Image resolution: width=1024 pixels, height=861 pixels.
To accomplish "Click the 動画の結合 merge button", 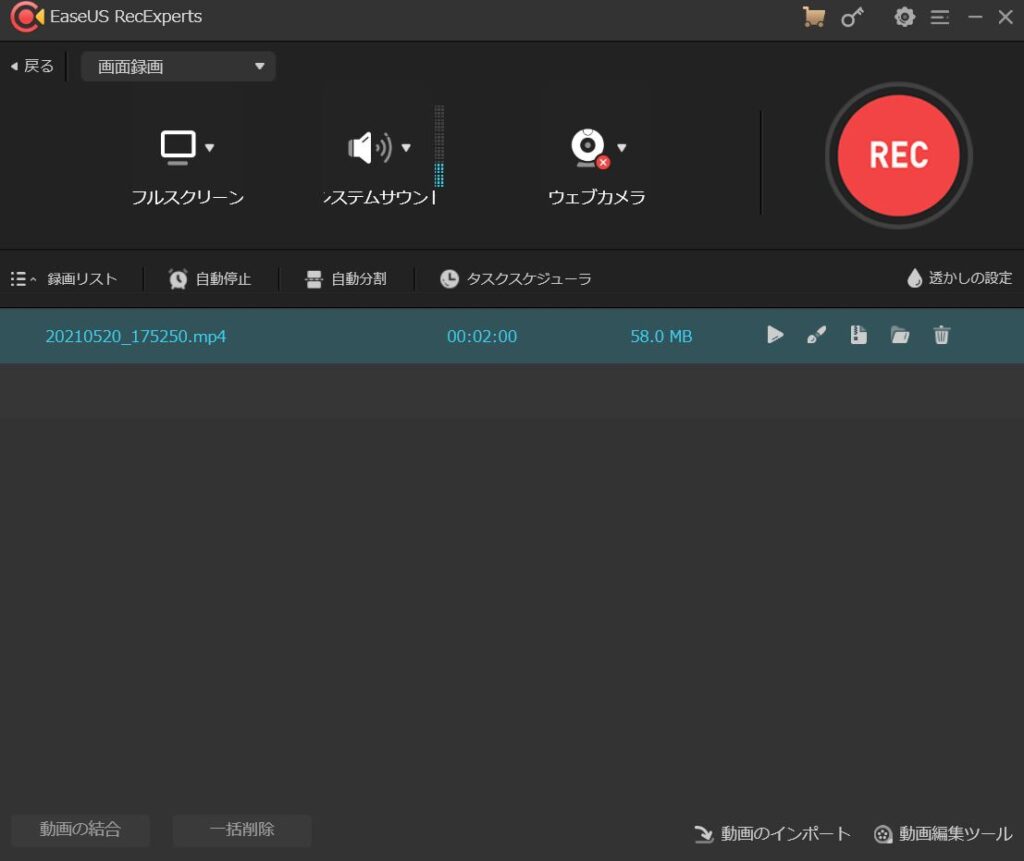I will click(80, 830).
